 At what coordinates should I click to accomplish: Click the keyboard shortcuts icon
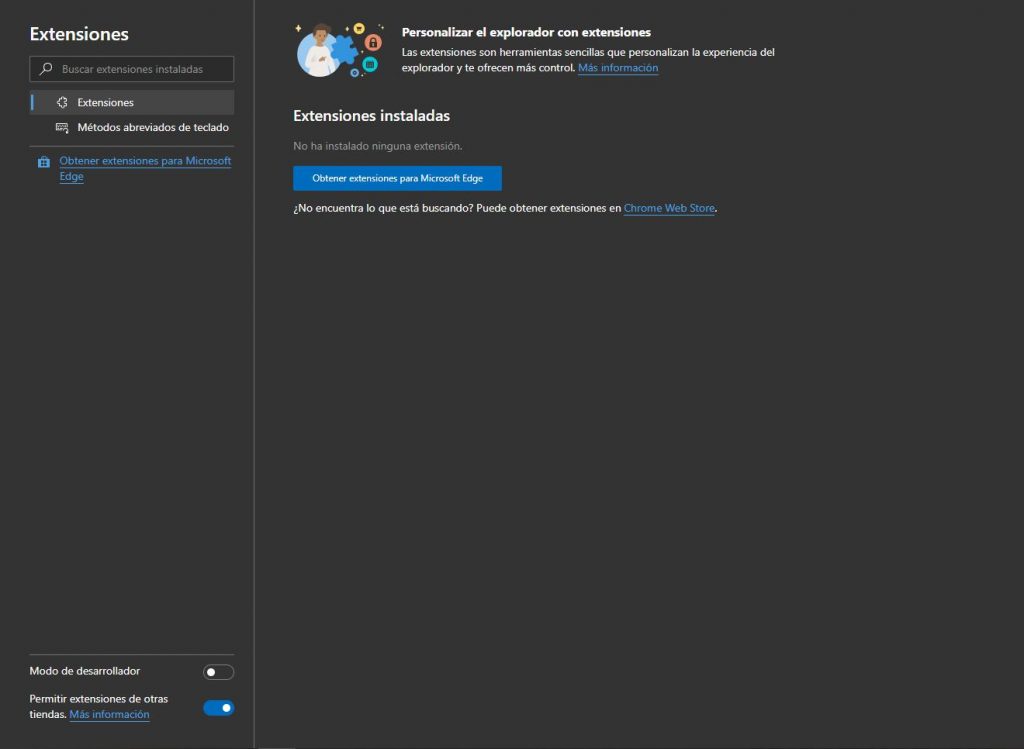(62, 127)
